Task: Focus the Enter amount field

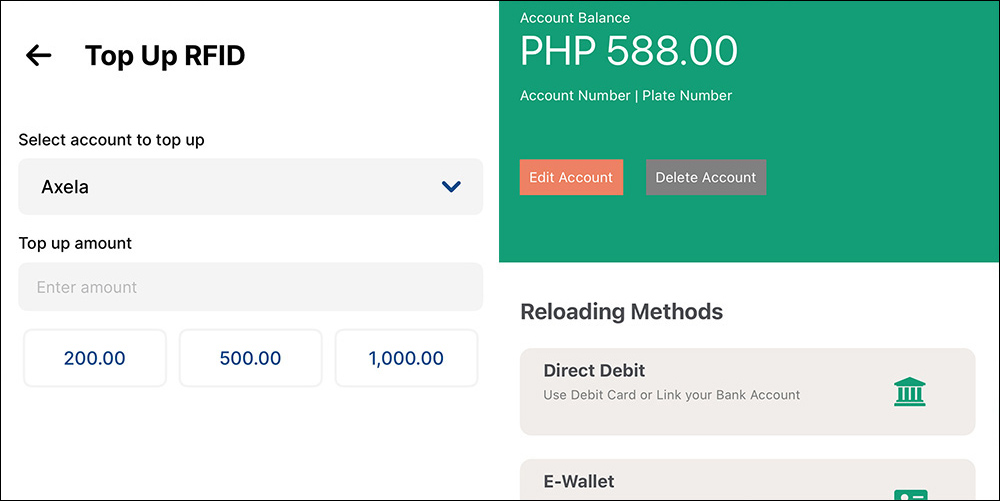Action: pos(251,287)
